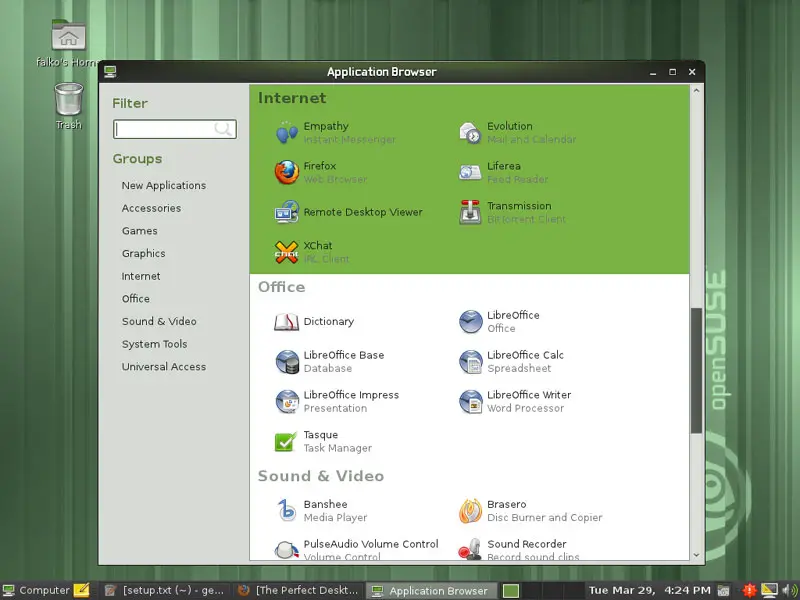This screenshot has width=800, height=600.
Task: Select Internet in the Groups list
Action: coord(141,276)
